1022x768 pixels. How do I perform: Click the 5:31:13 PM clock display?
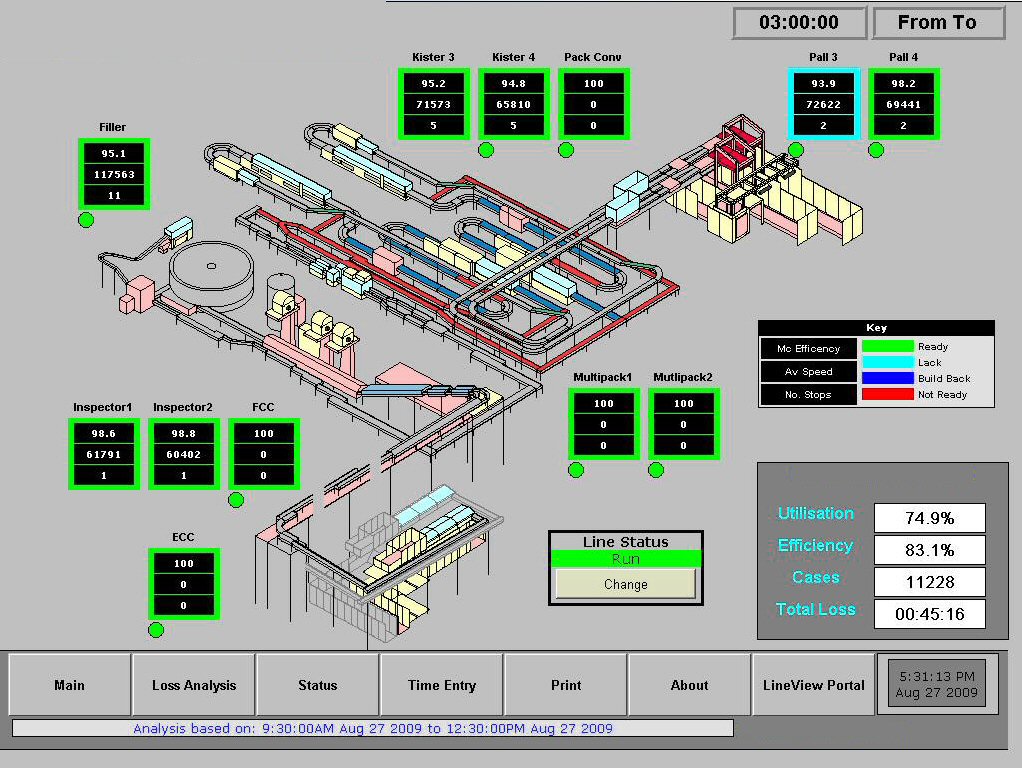(x=937, y=685)
